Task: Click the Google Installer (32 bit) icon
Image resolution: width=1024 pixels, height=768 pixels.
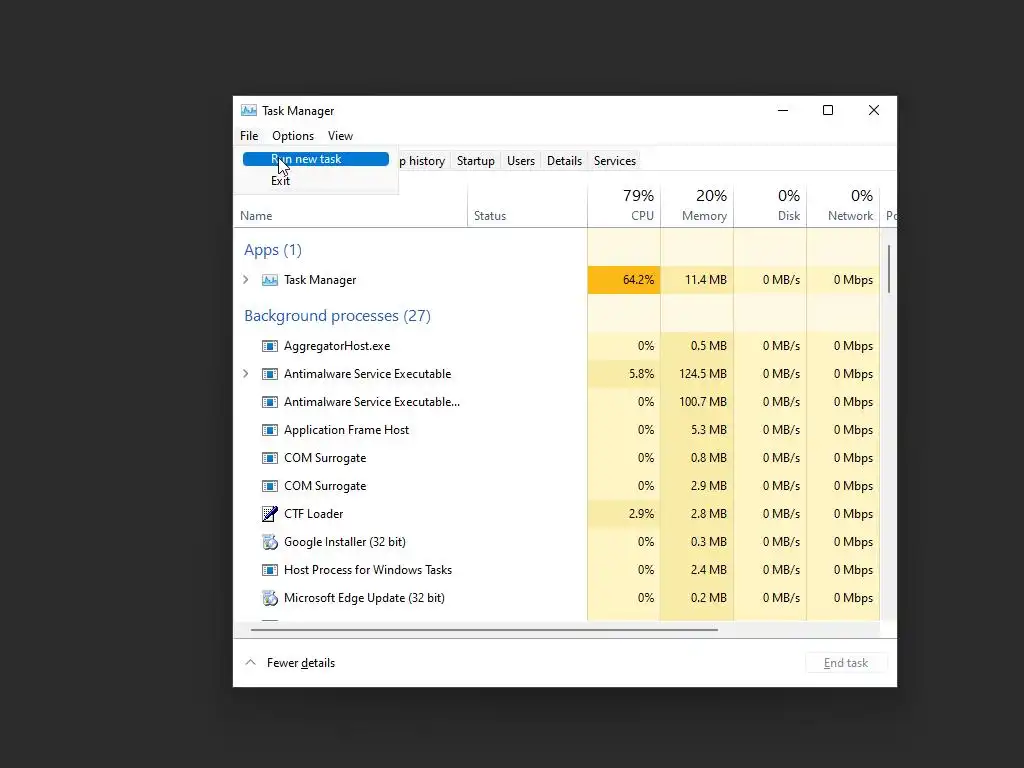Action: pyautogui.click(x=270, y=542)
